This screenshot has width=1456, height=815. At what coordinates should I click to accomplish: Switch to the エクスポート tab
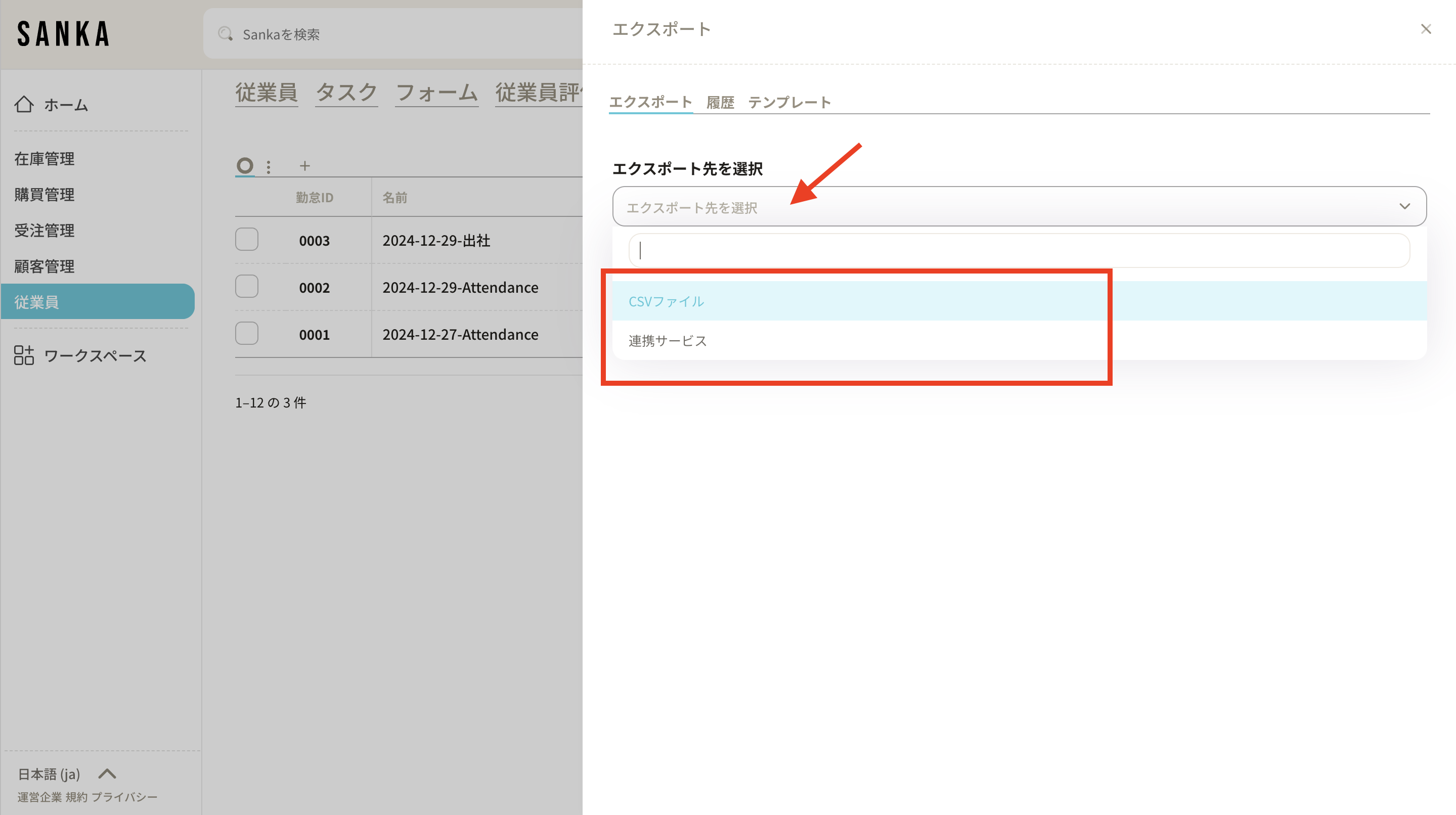(x=650, y=102)
